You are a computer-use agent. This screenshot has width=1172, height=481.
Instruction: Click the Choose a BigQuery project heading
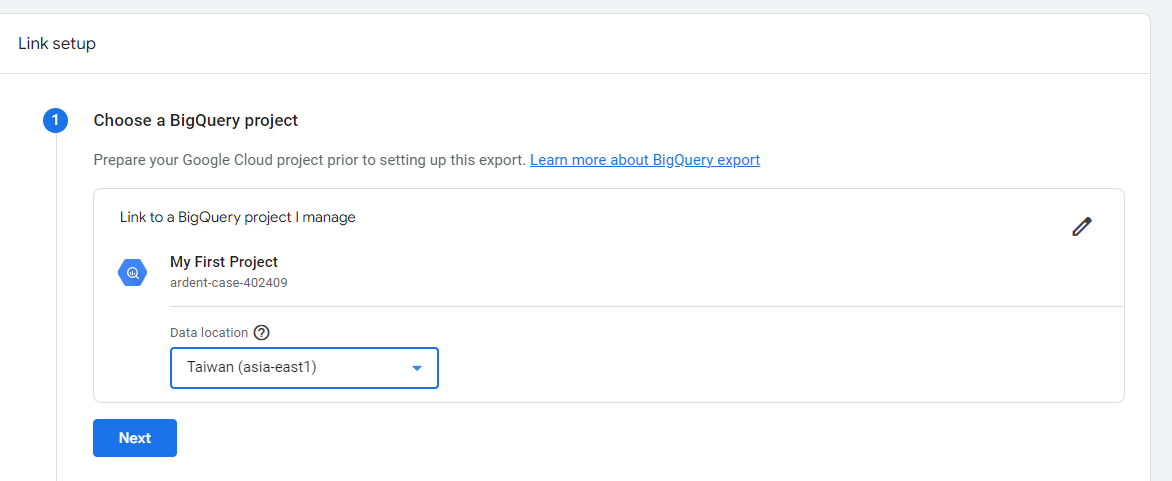coord(196,120)
